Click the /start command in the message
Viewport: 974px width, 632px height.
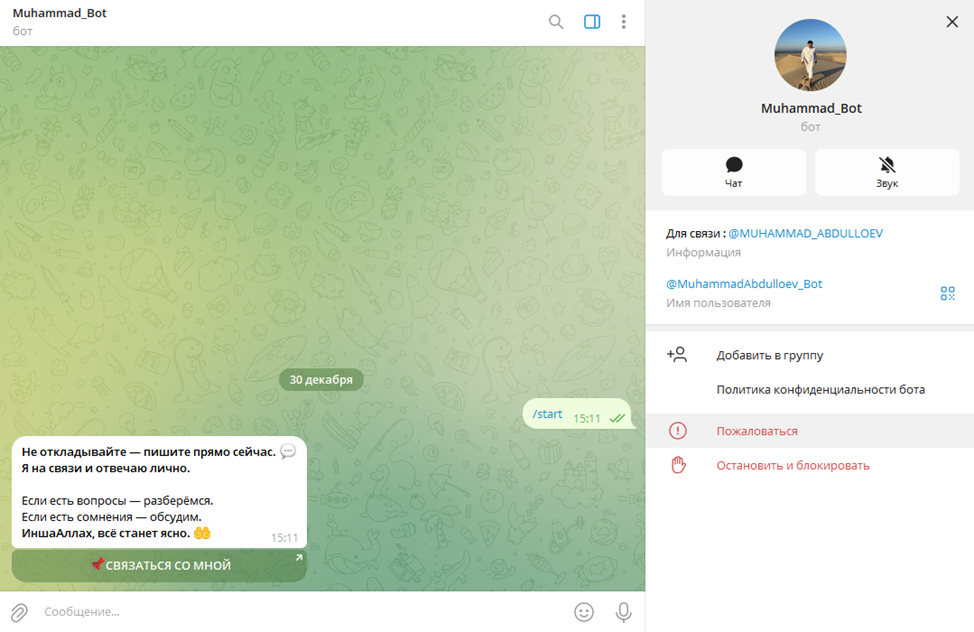[547, 414]
